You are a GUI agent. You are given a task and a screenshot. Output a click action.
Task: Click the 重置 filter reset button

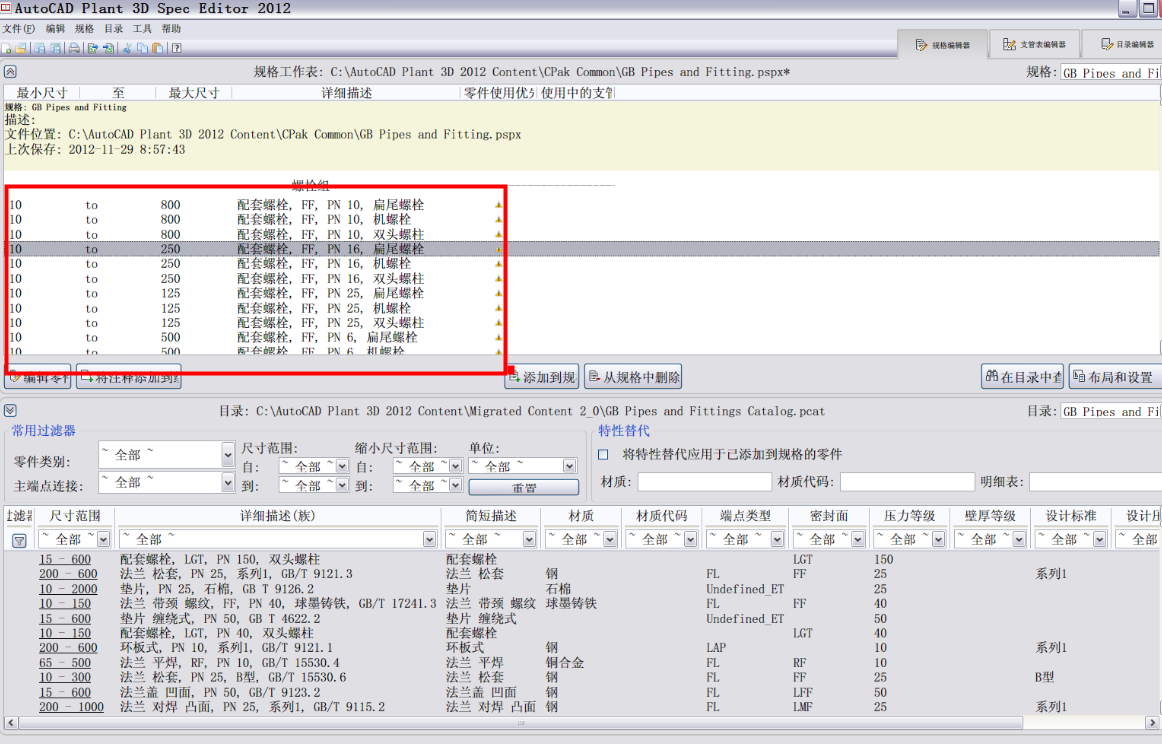524,488
